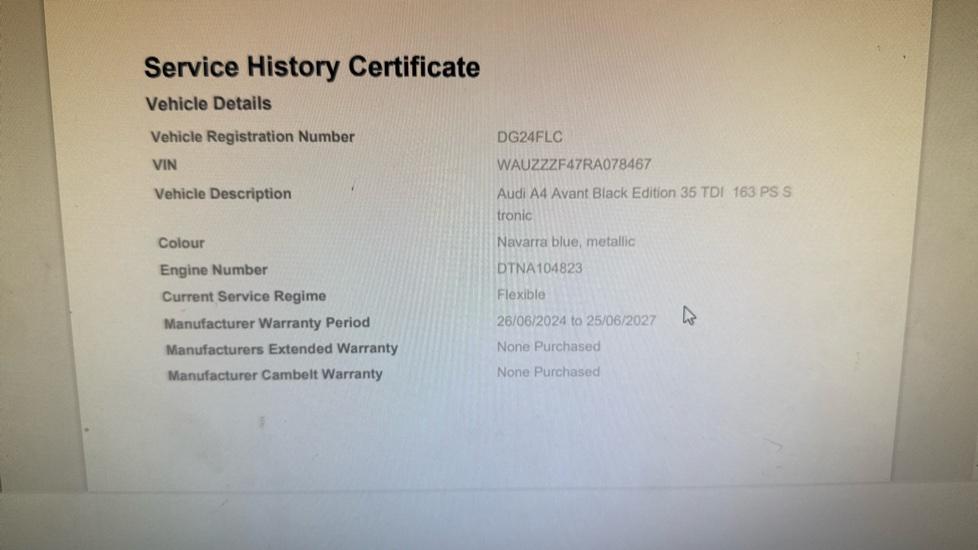
Task: Click the 'Manufacturer Cambelt Warranty' label
Action: tap(275, 375)
